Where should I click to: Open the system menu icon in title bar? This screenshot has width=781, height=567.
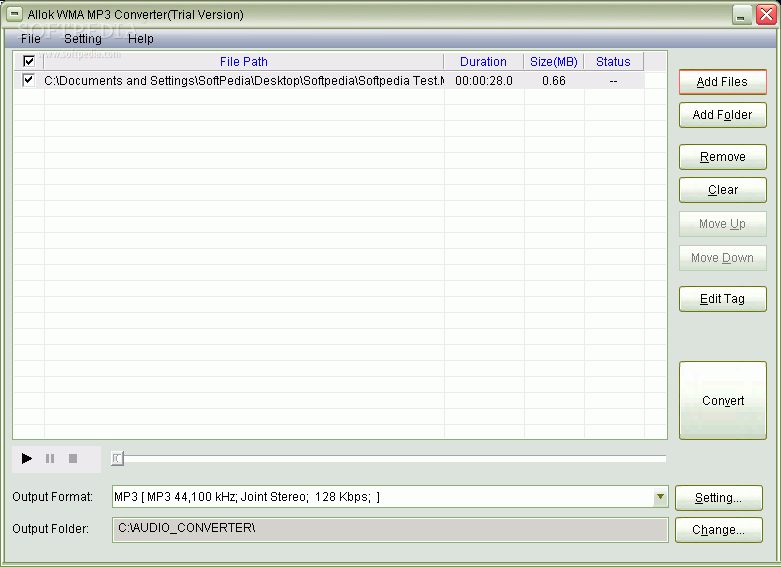tap(13, 14)
